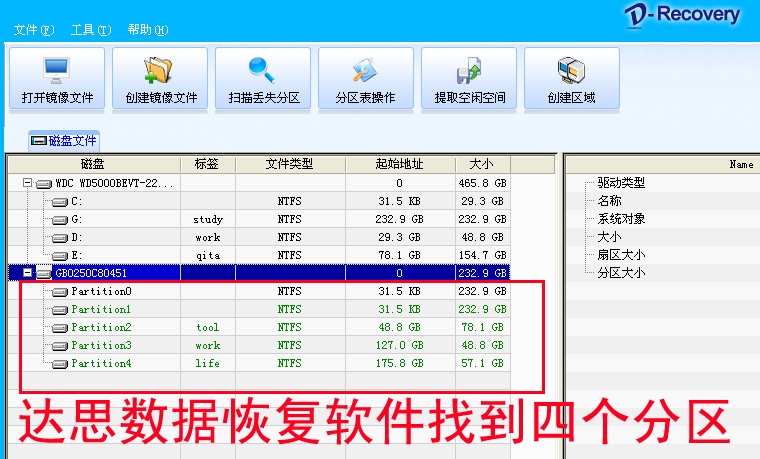The image size is (760, 459).
Task: Select the Partition2 row
Action: 259,327
